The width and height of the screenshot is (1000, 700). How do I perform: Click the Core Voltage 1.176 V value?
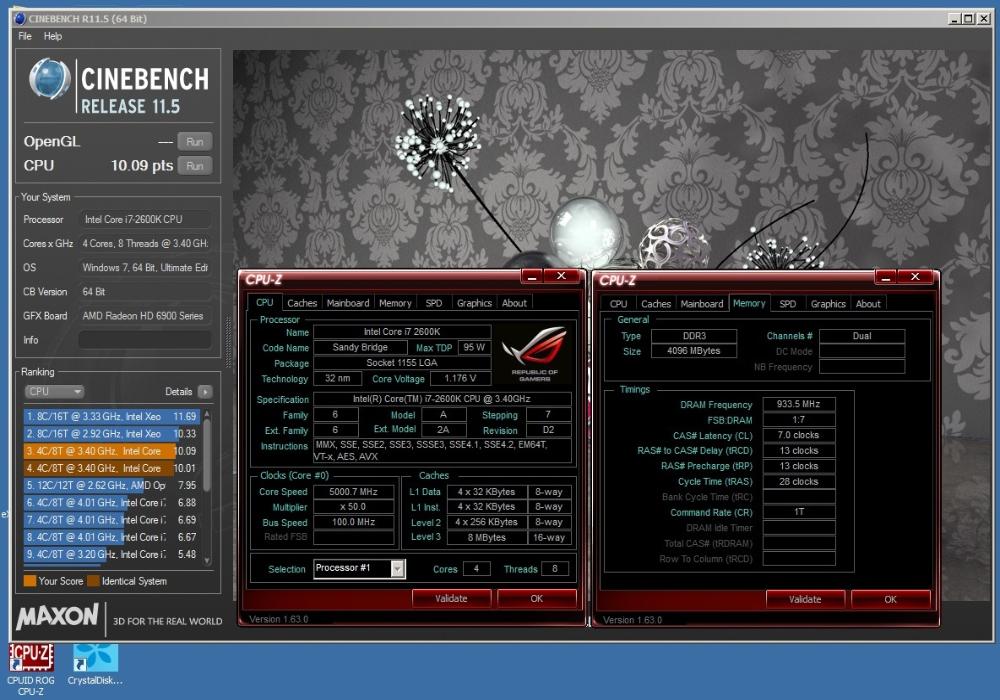460,378
